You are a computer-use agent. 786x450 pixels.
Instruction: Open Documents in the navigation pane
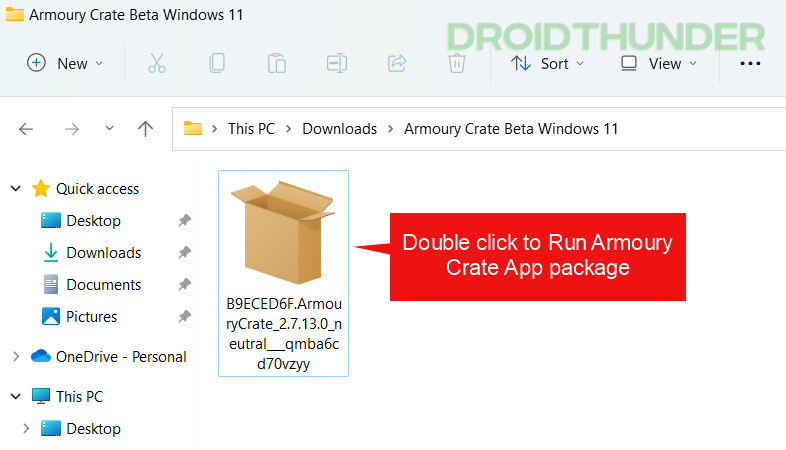pyautogui.click(x=104, y=285)
